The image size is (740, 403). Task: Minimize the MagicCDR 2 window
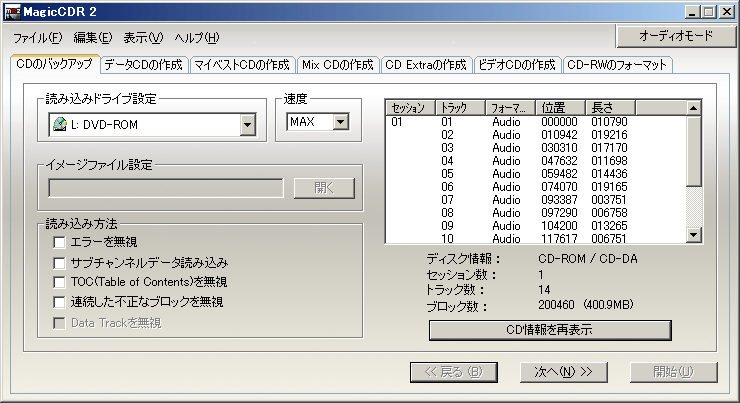692,12
